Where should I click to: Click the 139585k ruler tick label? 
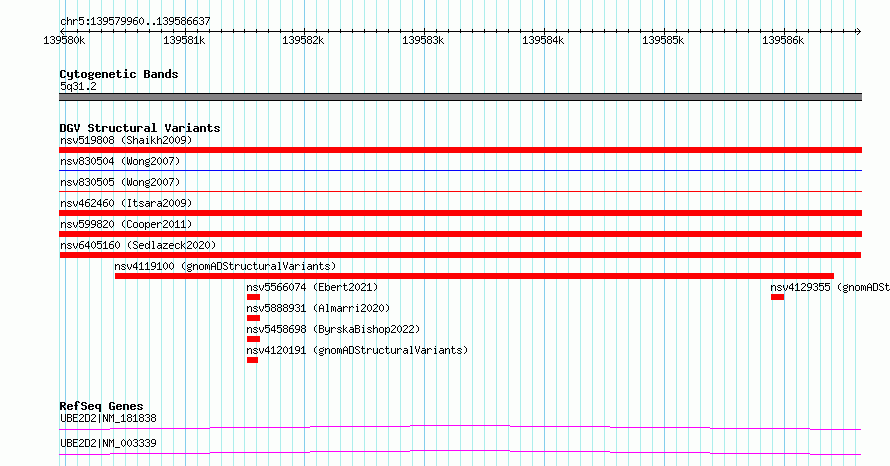[663, 40]
